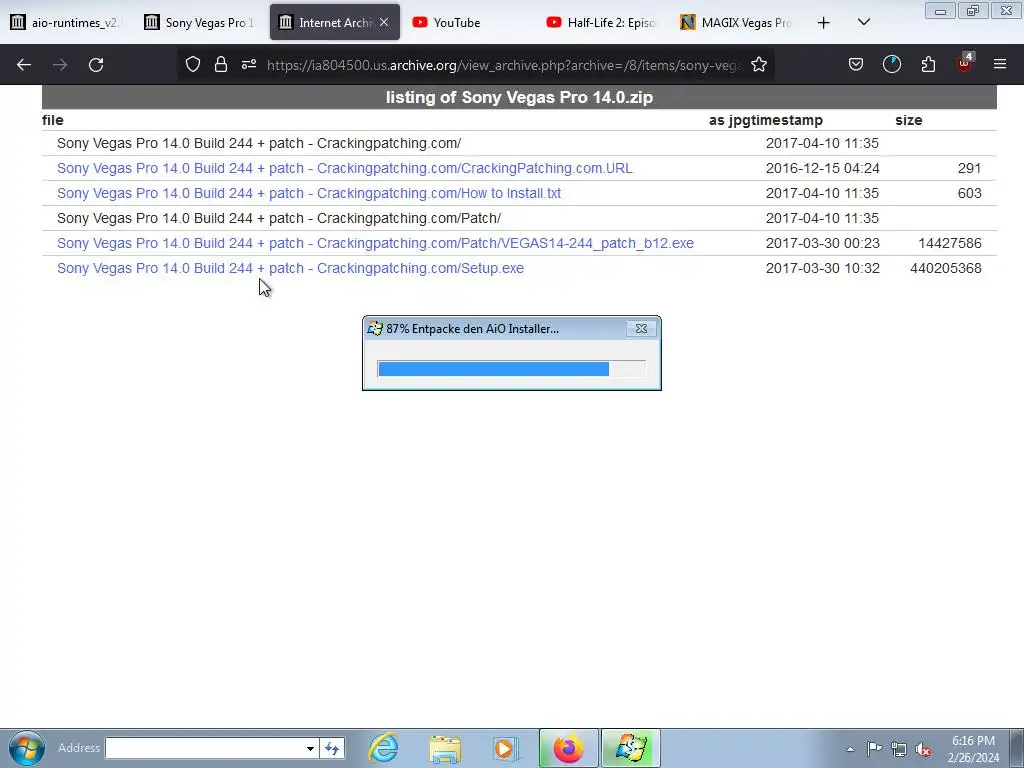This screenshot has width=1024, height=768.
Task: Open Internet Explorer from taskbar
Action: [383, 748]
